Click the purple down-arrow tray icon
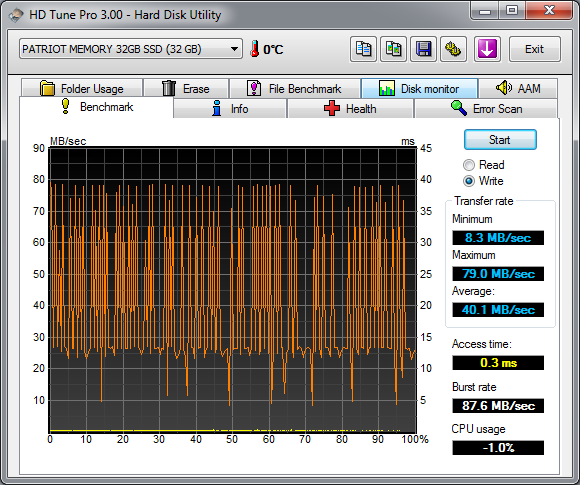The height and width of the screenshot is (485, 580). point(488,49)
